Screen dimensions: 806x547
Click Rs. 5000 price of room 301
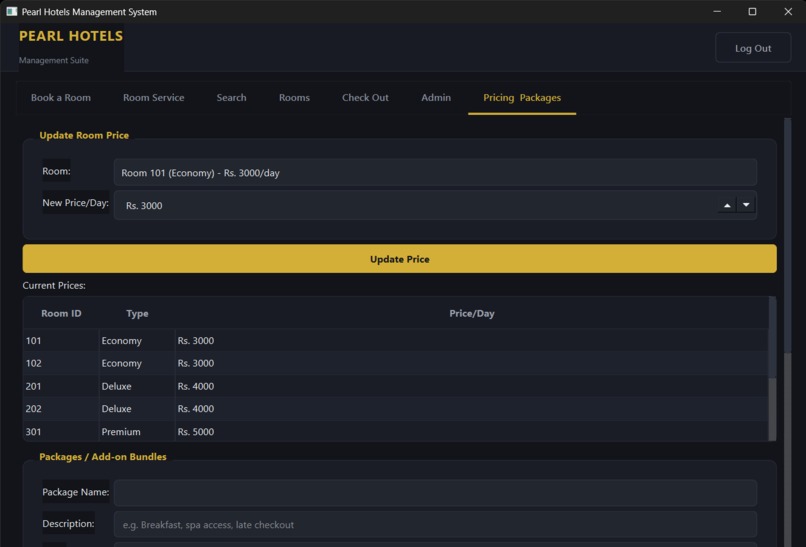pyautogui.click(x=471, y=432)
